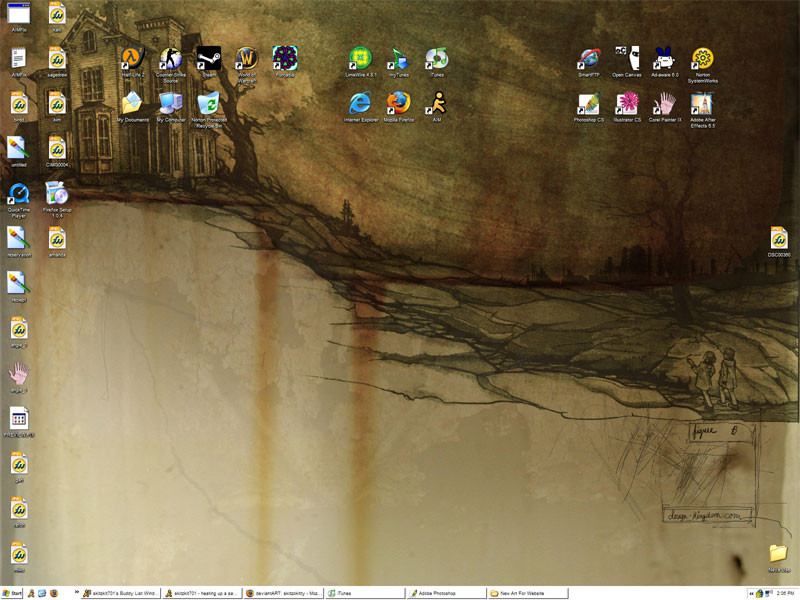The height and width of the screenshot is (600, 800).
Task: Click the Firefox quick launch icon
Action: [x=54, y=593]
